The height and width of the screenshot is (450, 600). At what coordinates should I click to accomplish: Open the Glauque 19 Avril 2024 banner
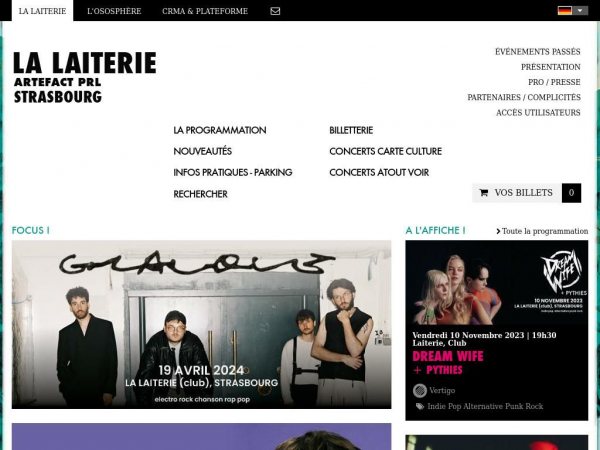coord(201,324)
